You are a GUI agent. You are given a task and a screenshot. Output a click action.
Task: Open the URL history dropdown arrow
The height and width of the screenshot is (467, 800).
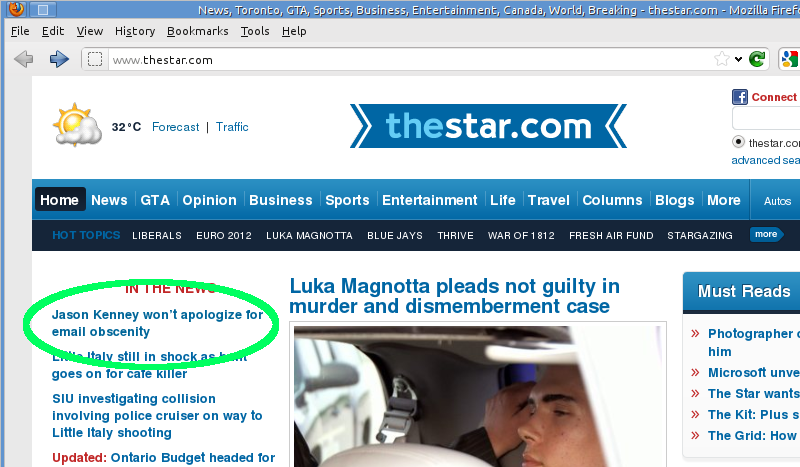coord(738,59)
